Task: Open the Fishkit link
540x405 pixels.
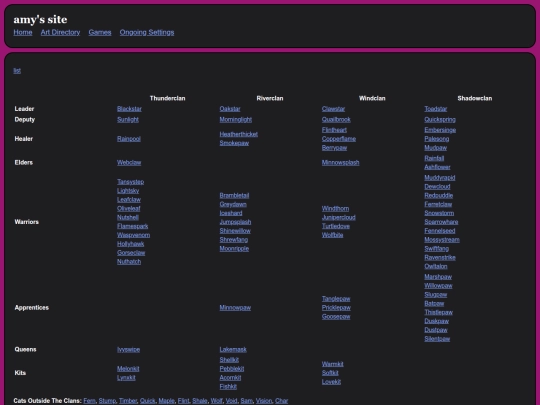Action: (228, 387)
